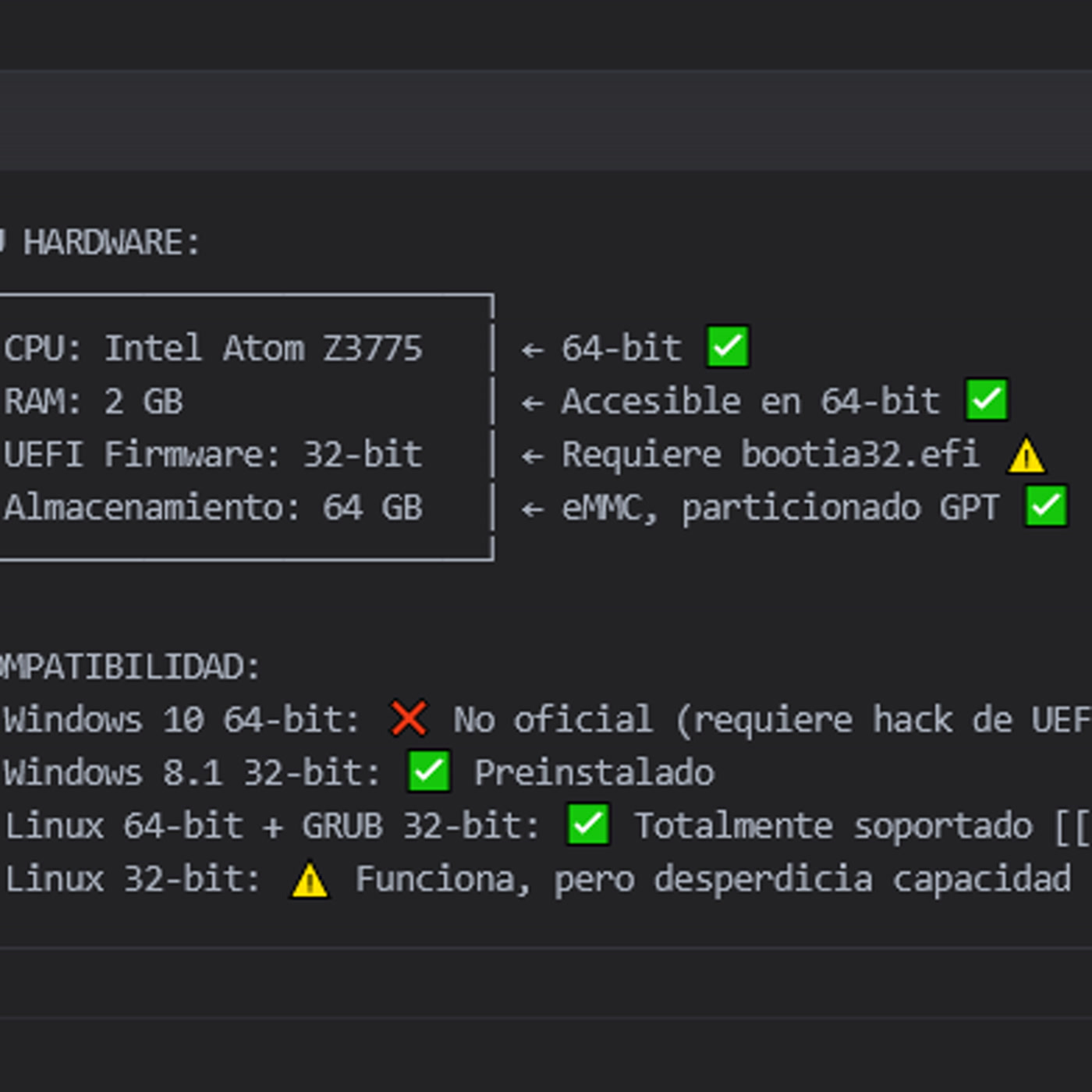Click 'Requiere bootia32.efi' text
1092x1092 pixels.
771,454
